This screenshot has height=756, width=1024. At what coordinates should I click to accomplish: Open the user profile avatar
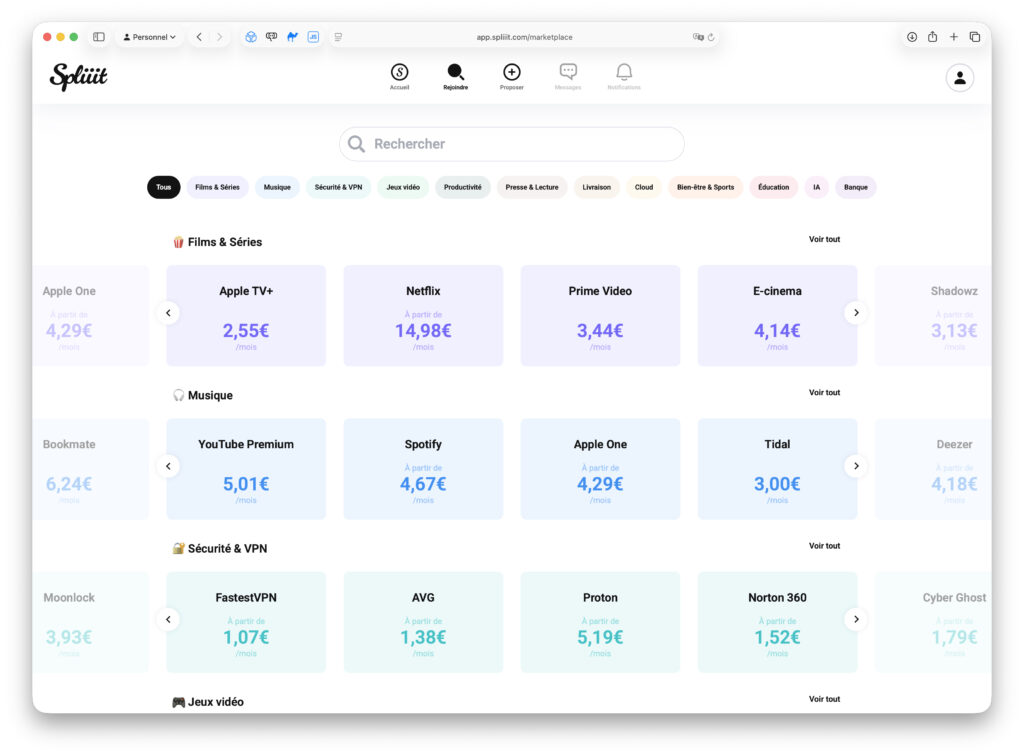click(959, 78)
